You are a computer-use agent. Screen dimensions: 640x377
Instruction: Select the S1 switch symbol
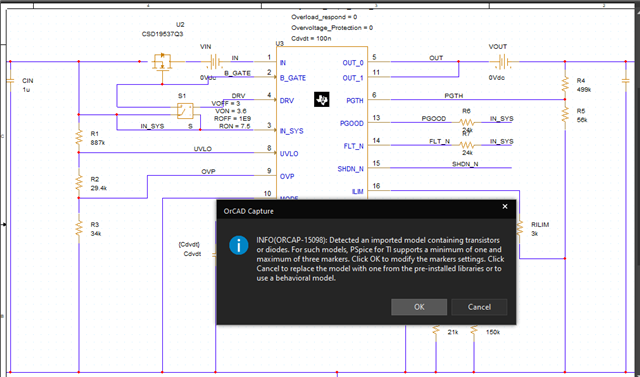185,111
